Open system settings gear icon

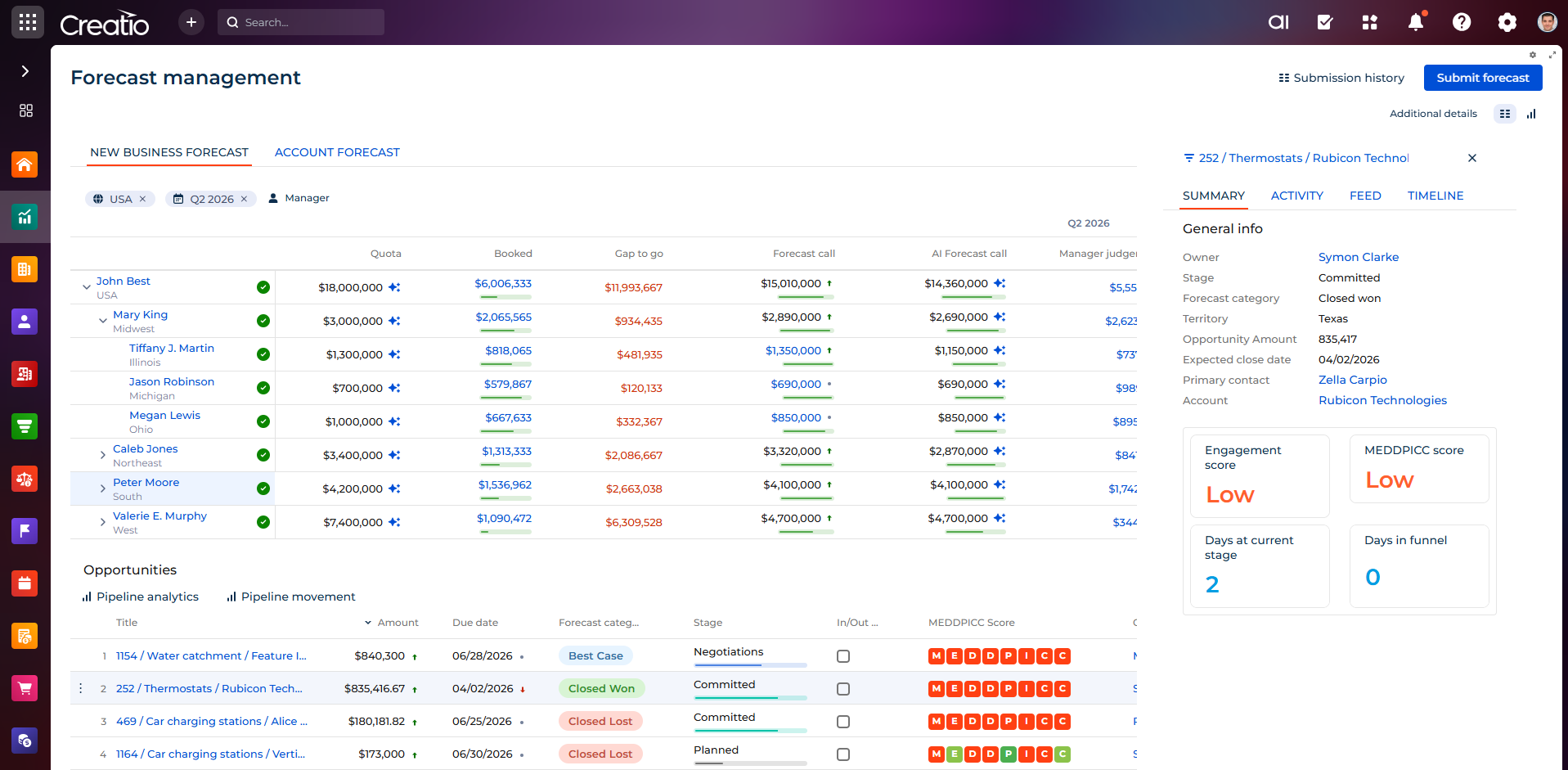click(x=1507, y=22)
